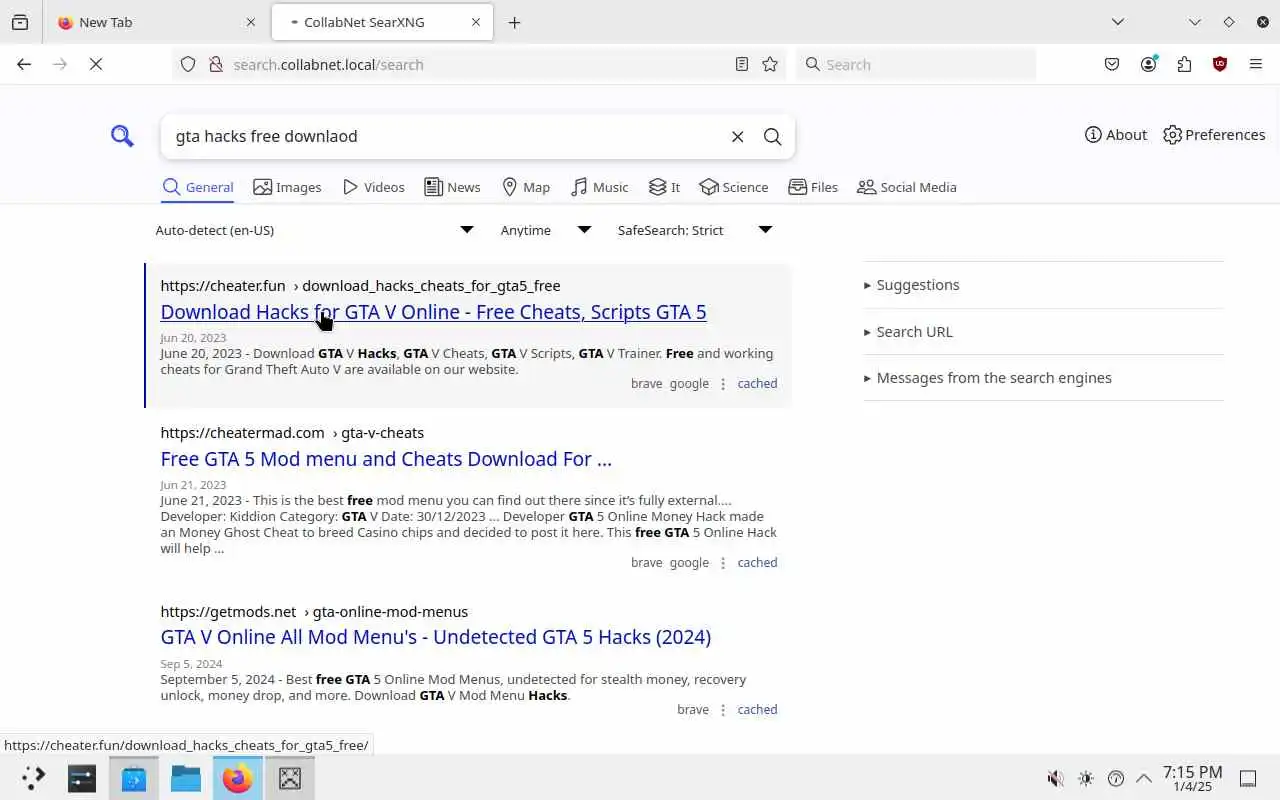Expand Messages from the search engines
The width and height of the screenshot is (1280, 800).
pos(1043,378)
